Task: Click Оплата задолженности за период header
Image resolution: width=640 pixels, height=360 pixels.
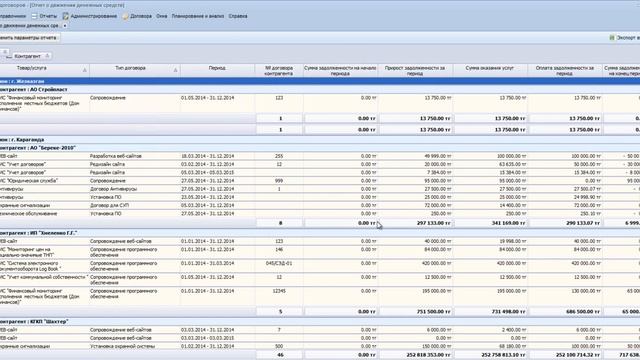Action: [564, 71]
